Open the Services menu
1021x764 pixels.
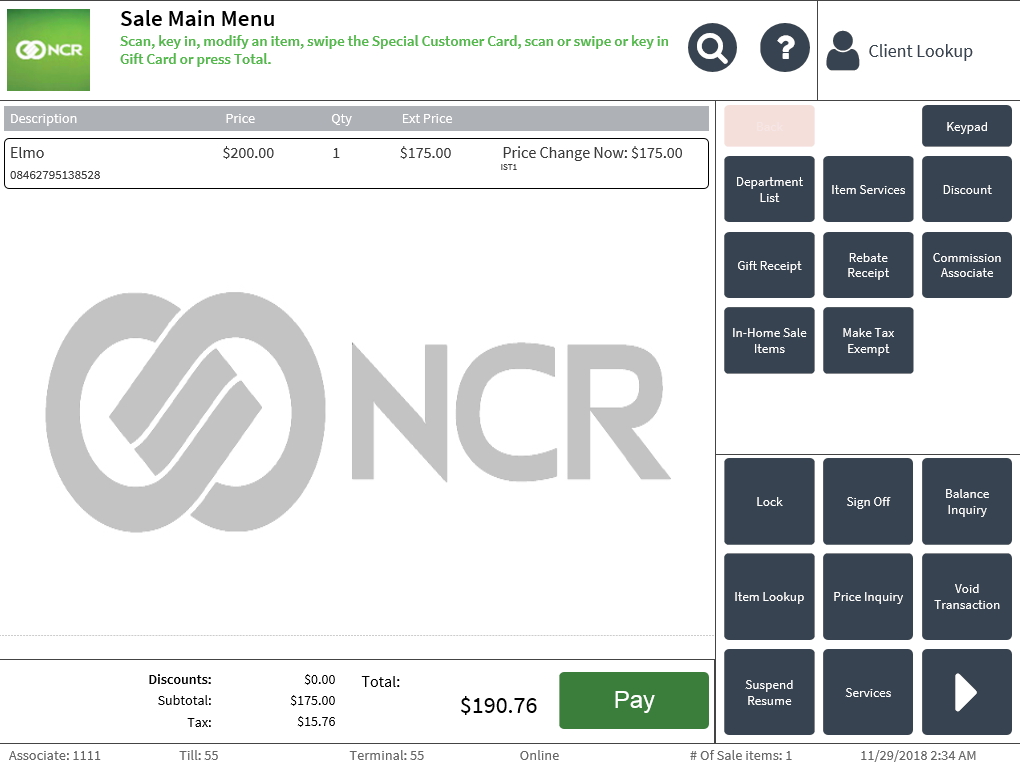coord(868,692)
